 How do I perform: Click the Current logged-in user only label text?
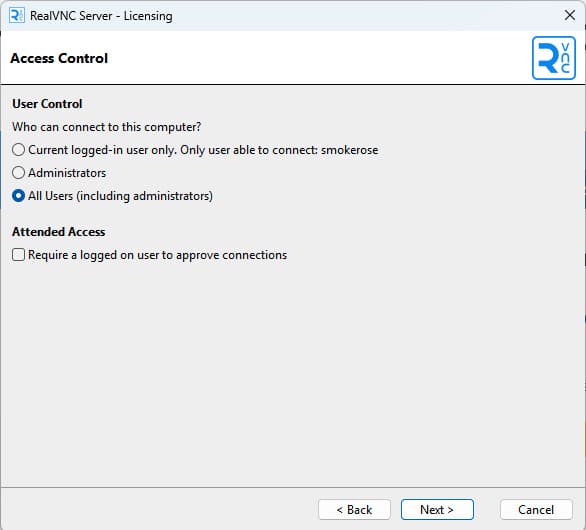coord(102,150)
